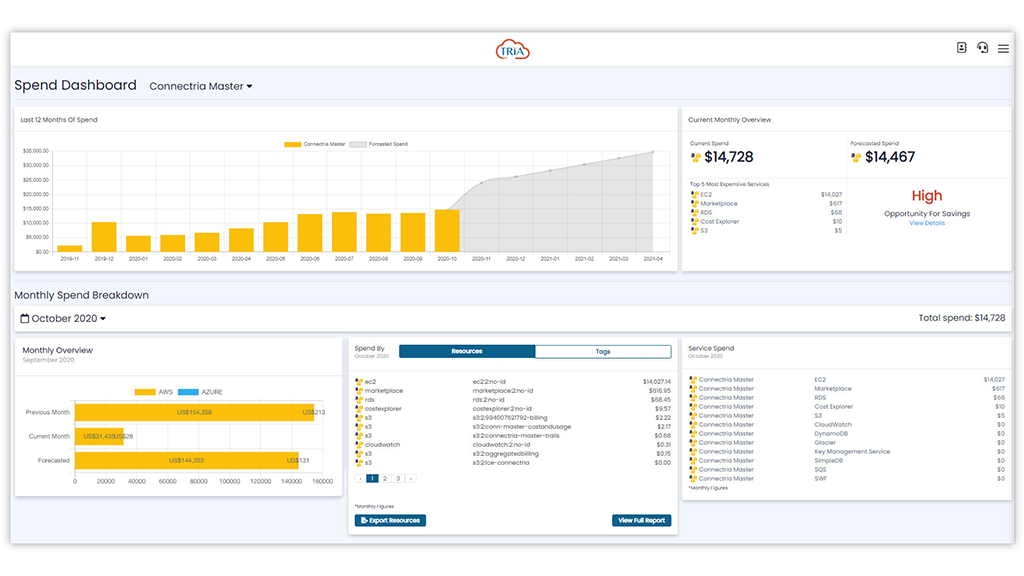
Task: Click AWS icon in Connectria Master EC2 service row
Action: (x=693, y=379)
